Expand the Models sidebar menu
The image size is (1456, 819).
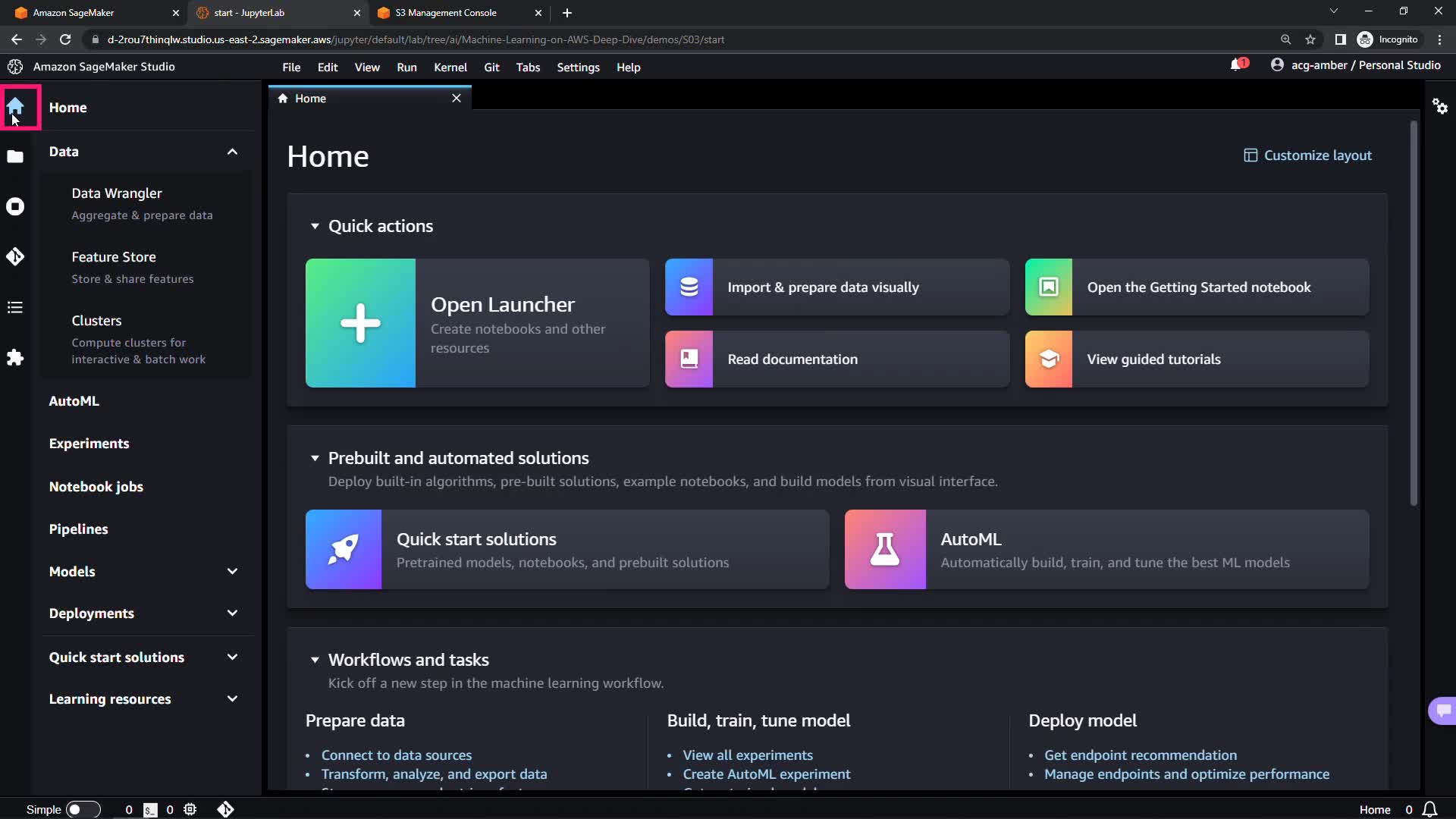(232, 571)
